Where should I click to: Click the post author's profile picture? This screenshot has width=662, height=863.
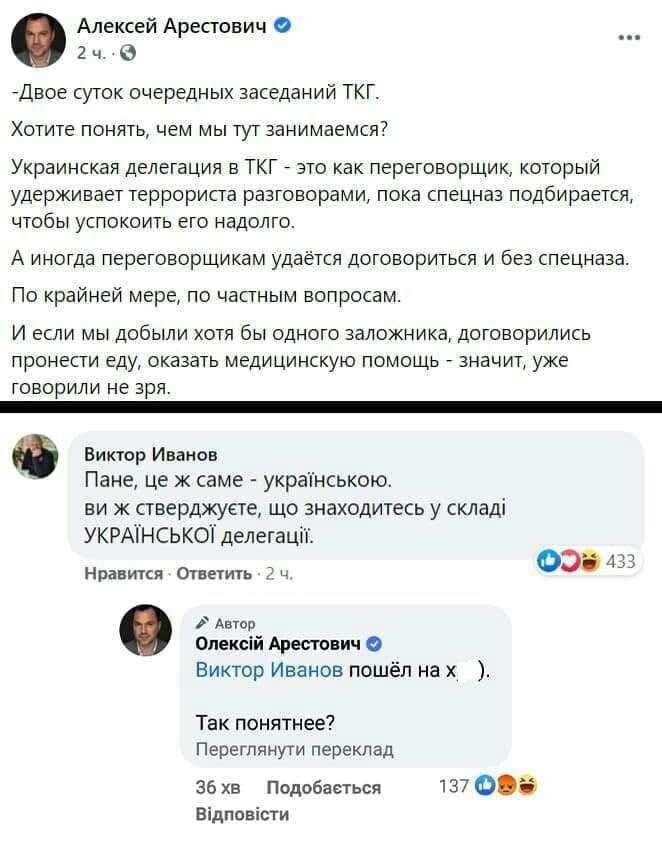tap(38, 40)
